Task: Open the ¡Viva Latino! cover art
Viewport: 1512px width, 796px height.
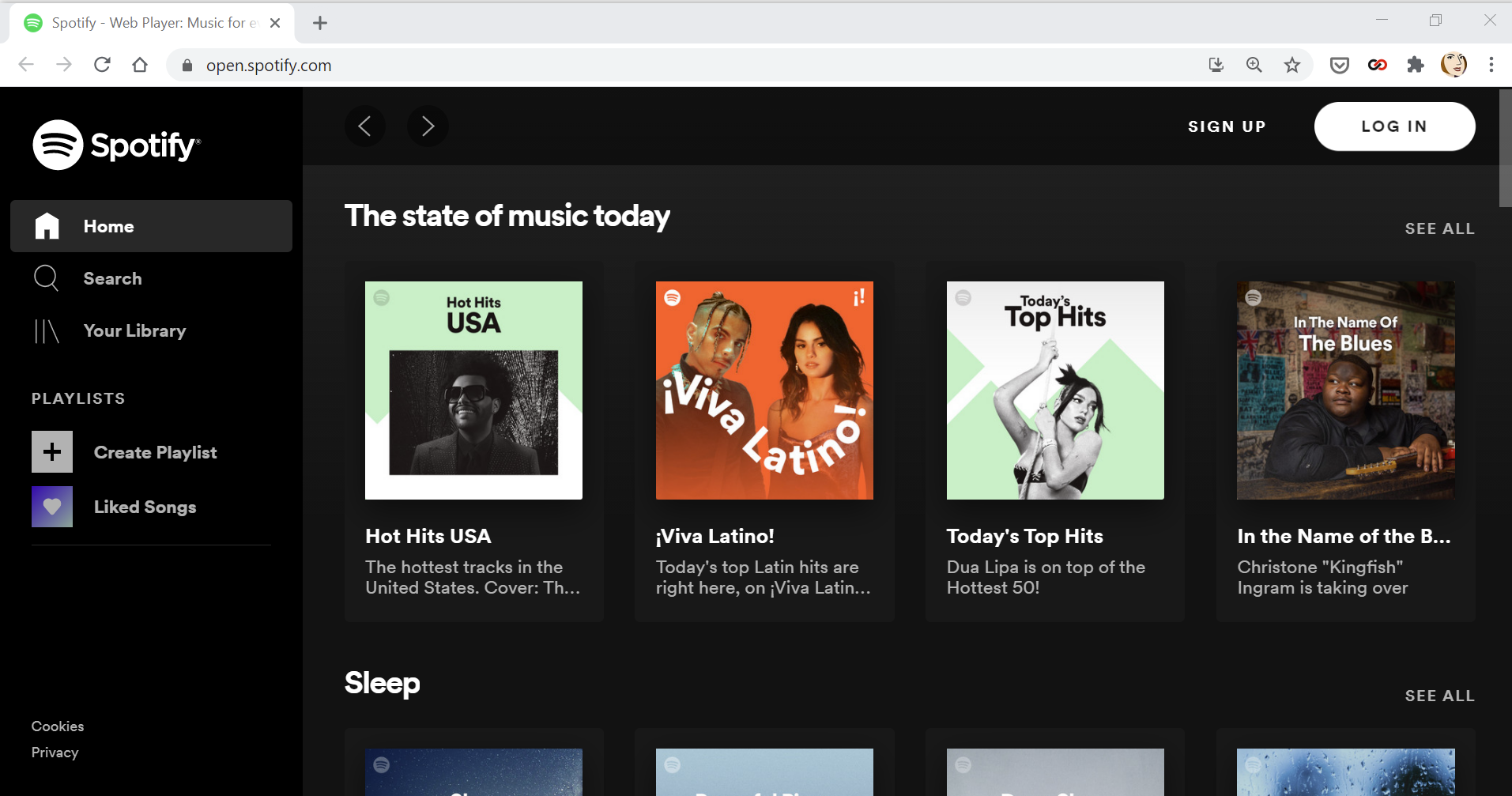Action: [x=764, y=390]
